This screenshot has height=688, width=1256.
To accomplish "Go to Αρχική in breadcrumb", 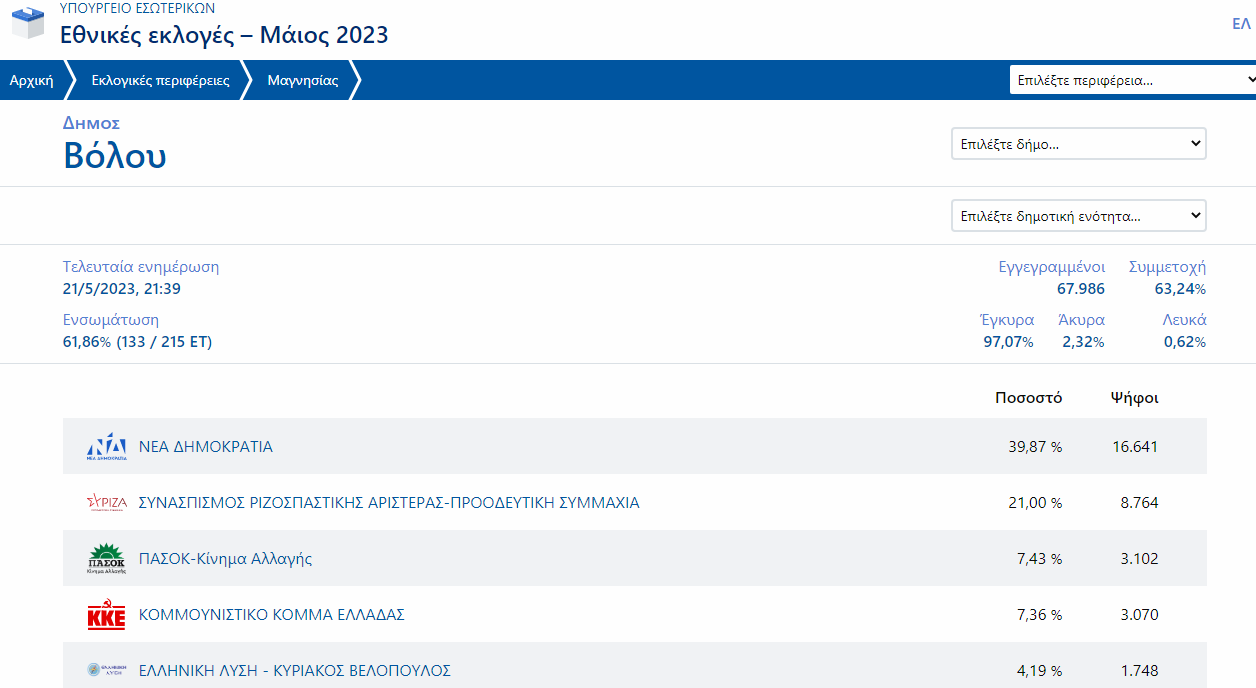I will click(x=31, y=81).
